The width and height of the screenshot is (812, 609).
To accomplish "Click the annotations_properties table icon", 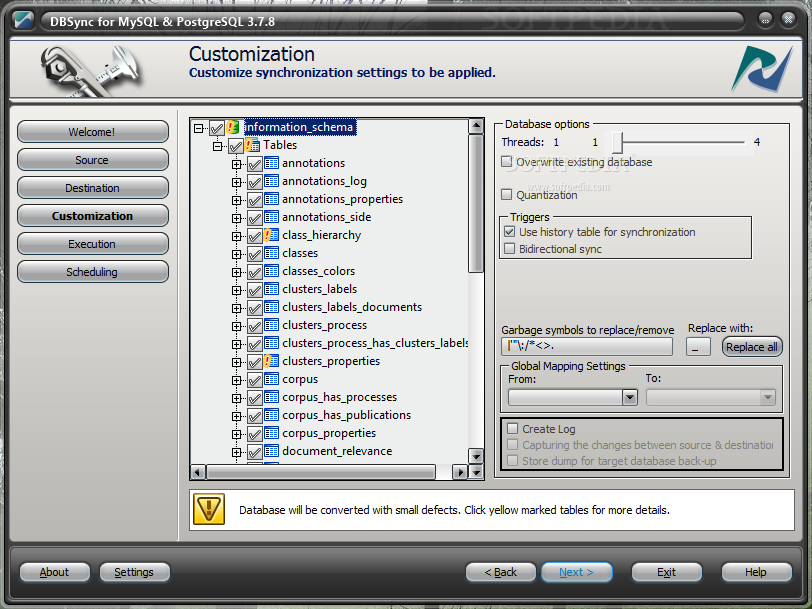I will pos(271,199).
